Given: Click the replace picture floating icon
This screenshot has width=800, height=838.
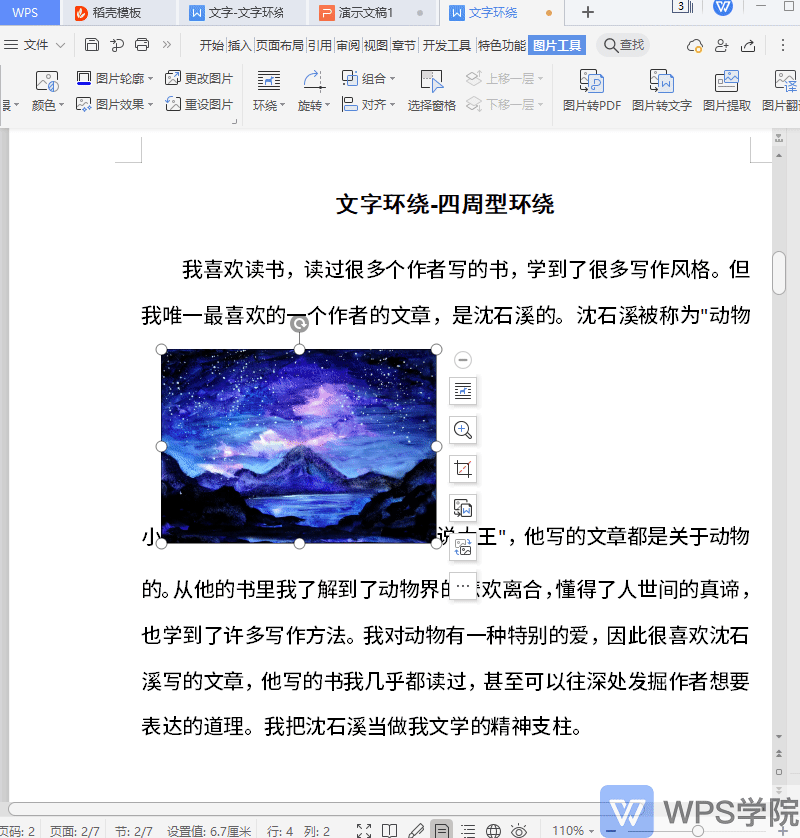Looking at the screenshot, I should pyautogui.click(x=463, y=547).
